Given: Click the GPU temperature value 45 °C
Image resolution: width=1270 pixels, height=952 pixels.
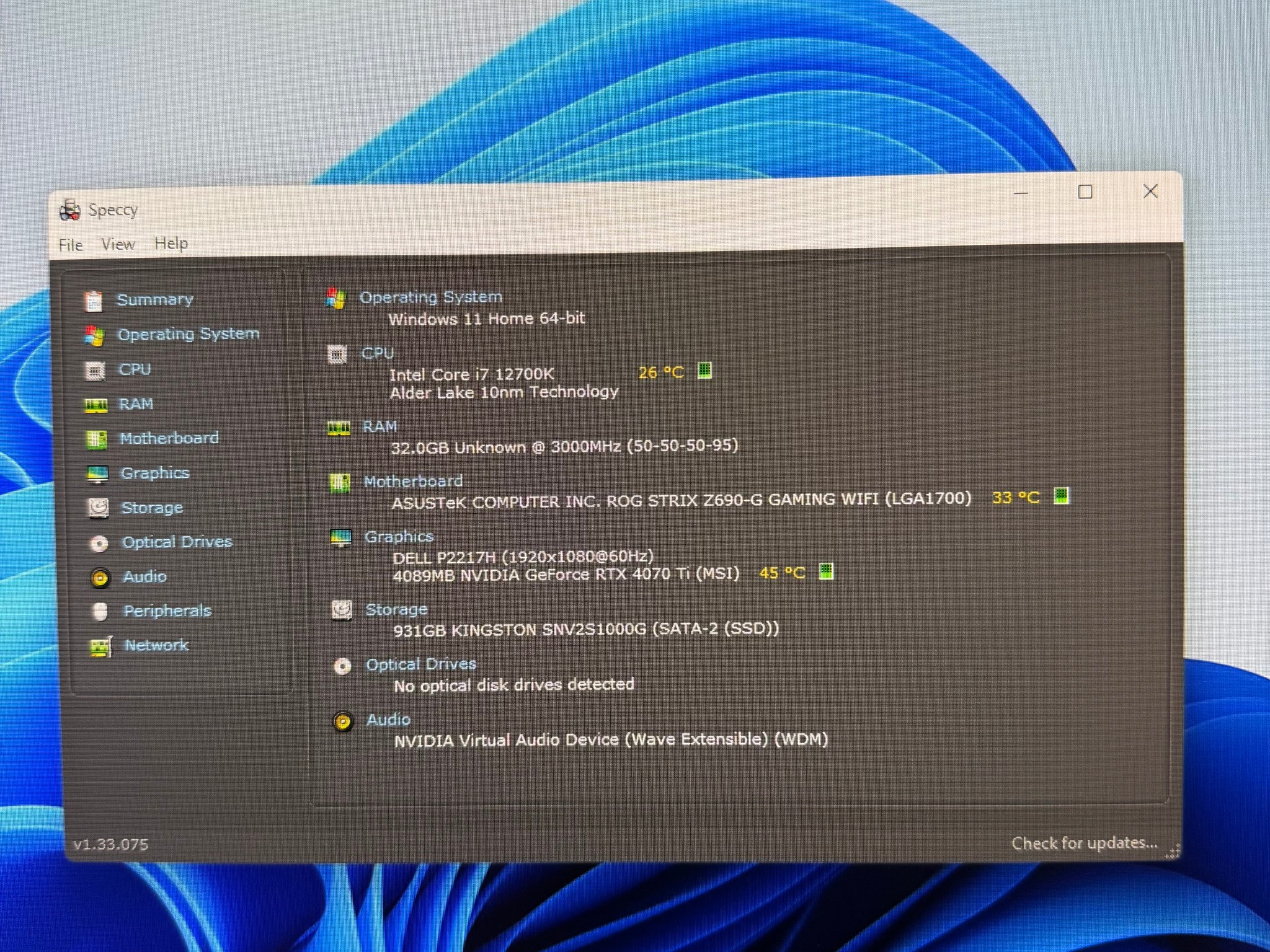Looking at the screenshot, I should coord(782,573).
